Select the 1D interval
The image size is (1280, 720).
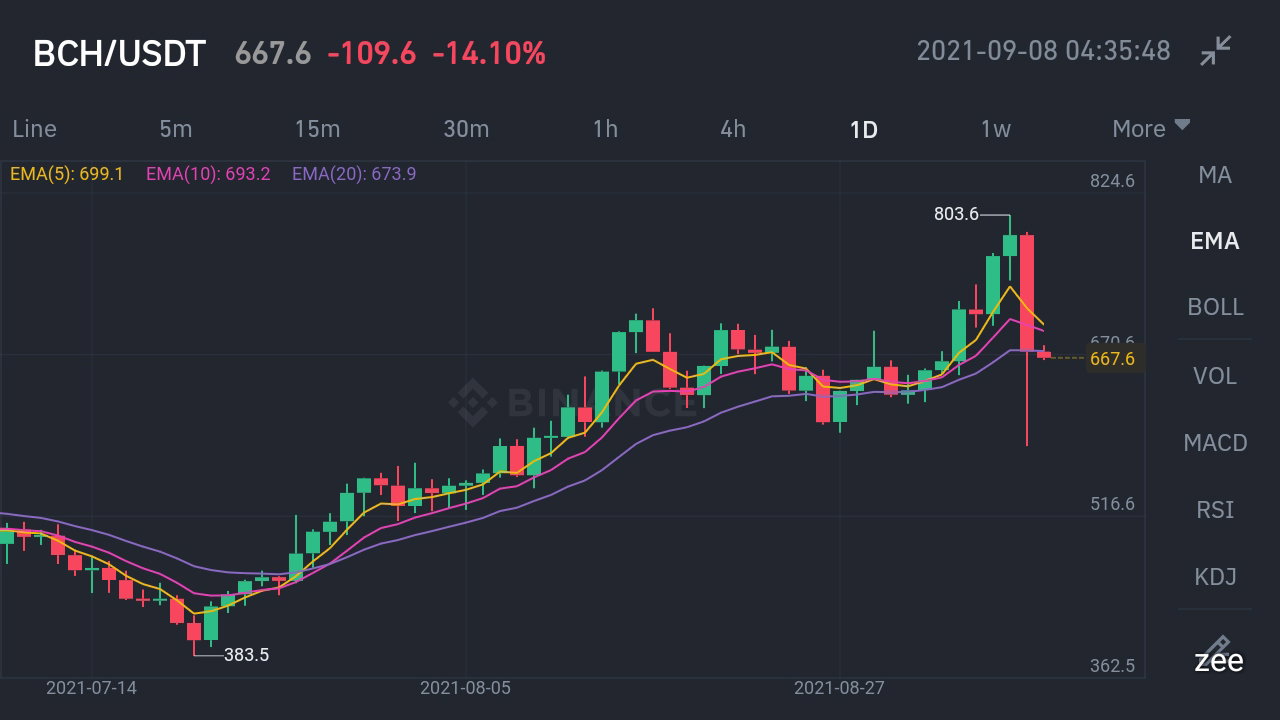(863, 129)
